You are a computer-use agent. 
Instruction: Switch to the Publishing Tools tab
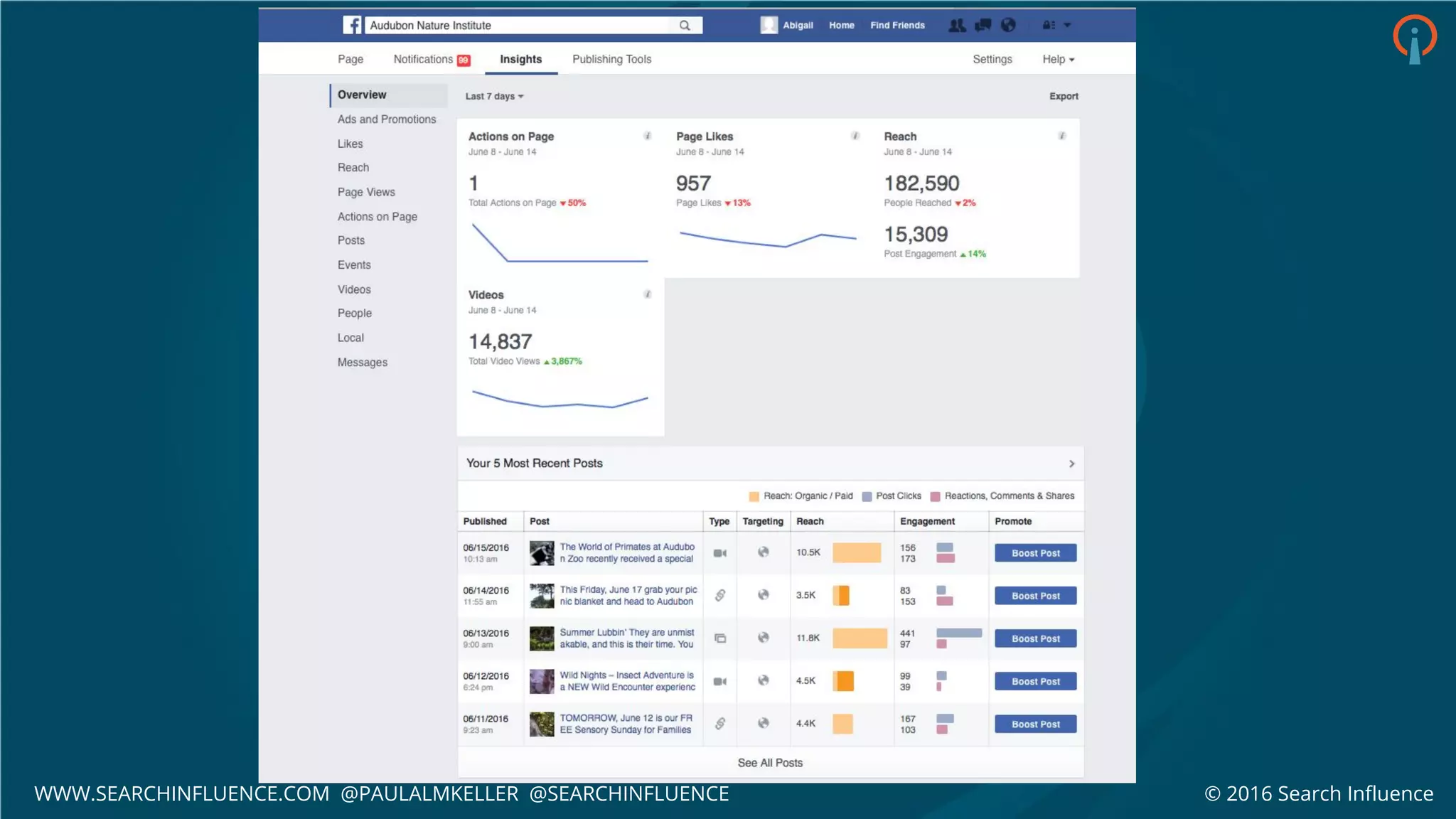[611, 60]
